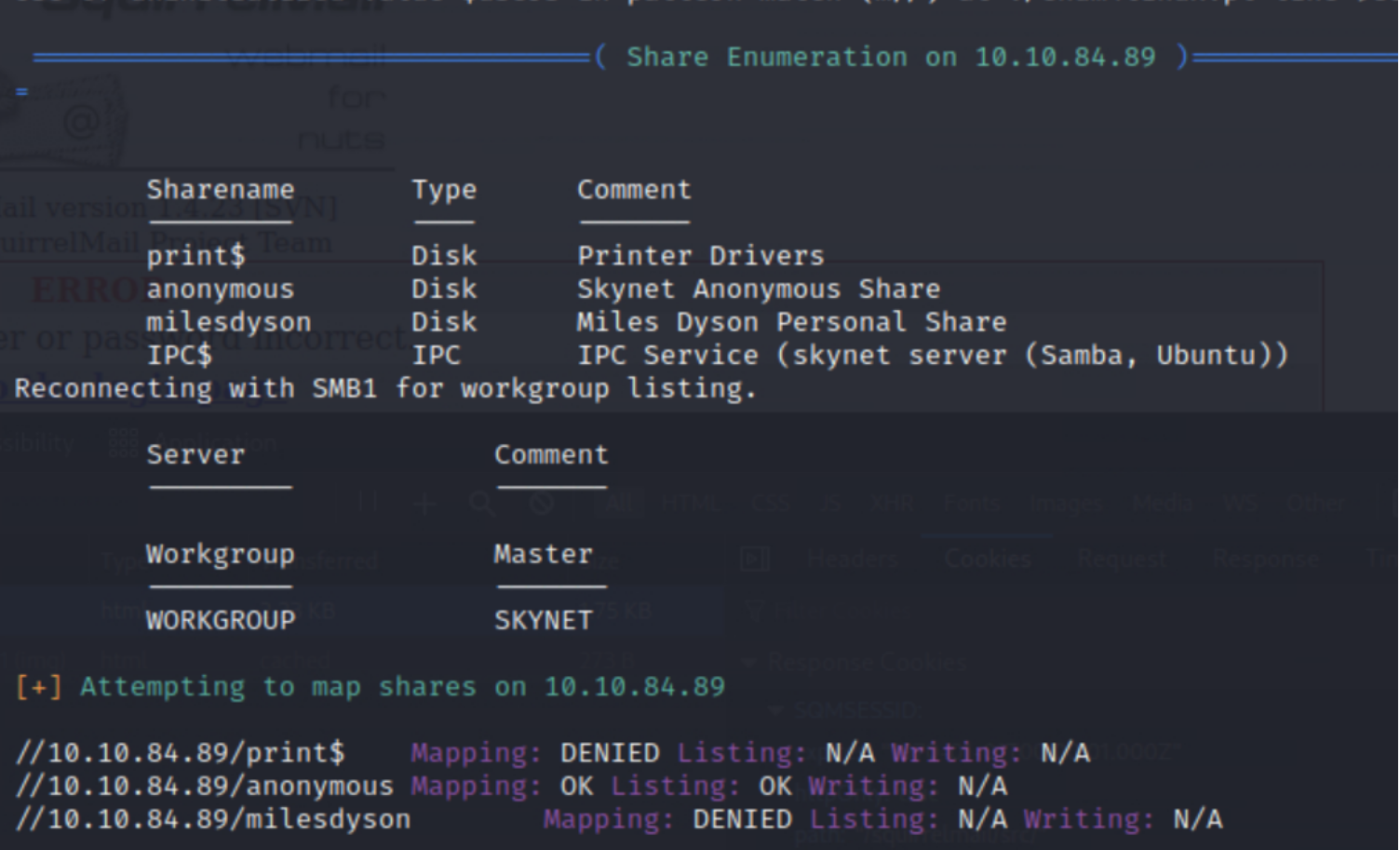Click the plus icon in network toolbar
The height and width of the screenshot is (850, 1400).
click(x=425, y=504)
